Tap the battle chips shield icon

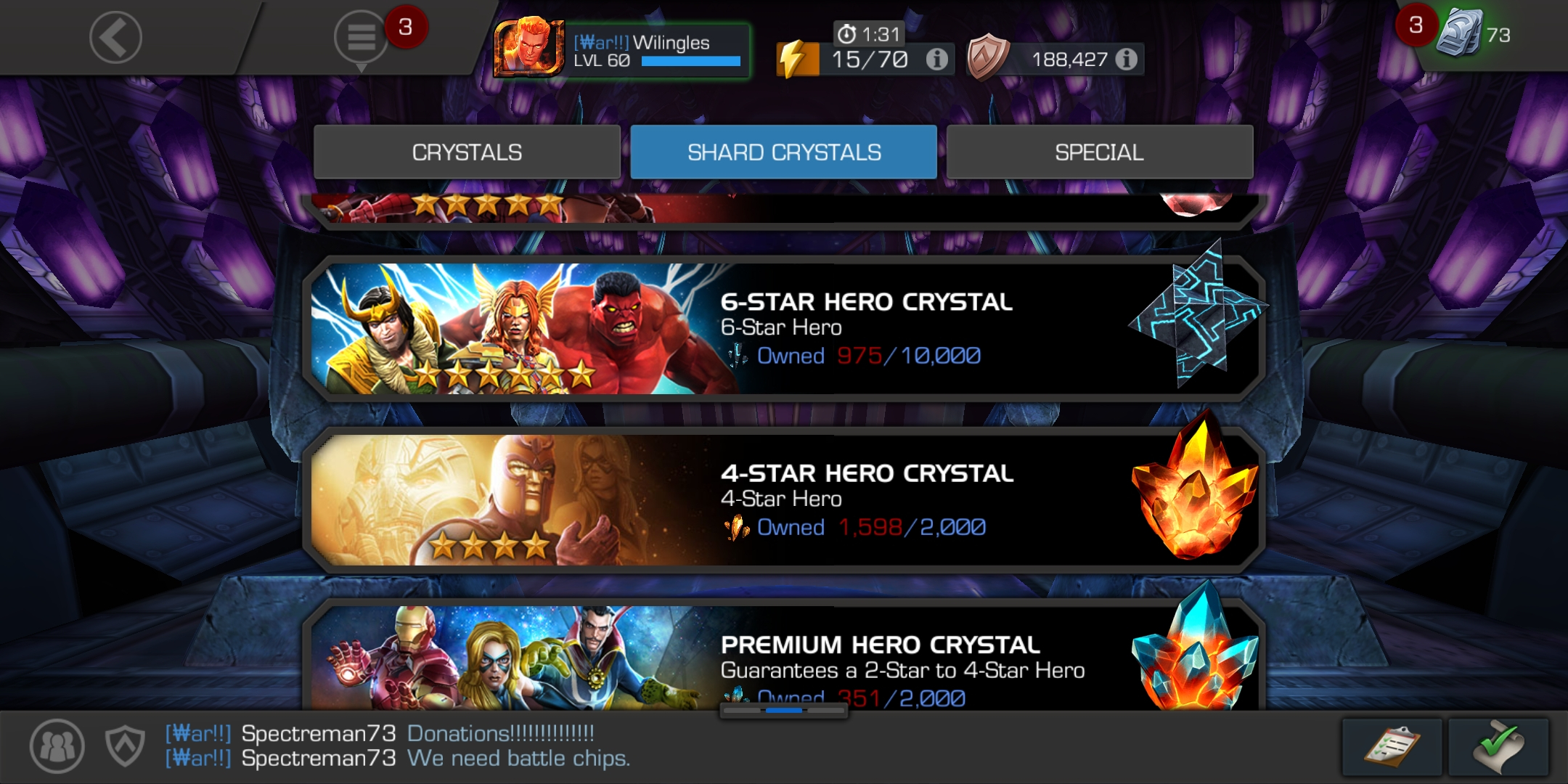[987, 57]
